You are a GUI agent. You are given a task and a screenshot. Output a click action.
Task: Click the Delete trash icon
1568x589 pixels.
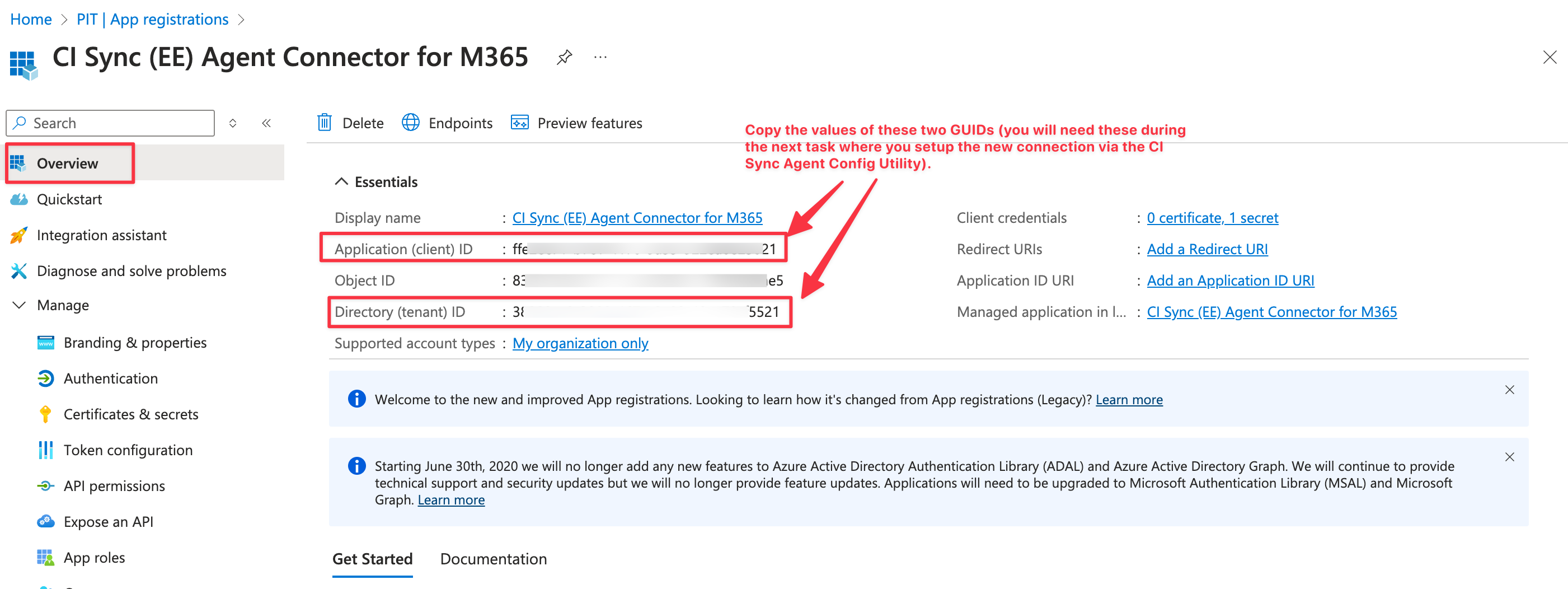pyautogui.click(x=325, y=123)
